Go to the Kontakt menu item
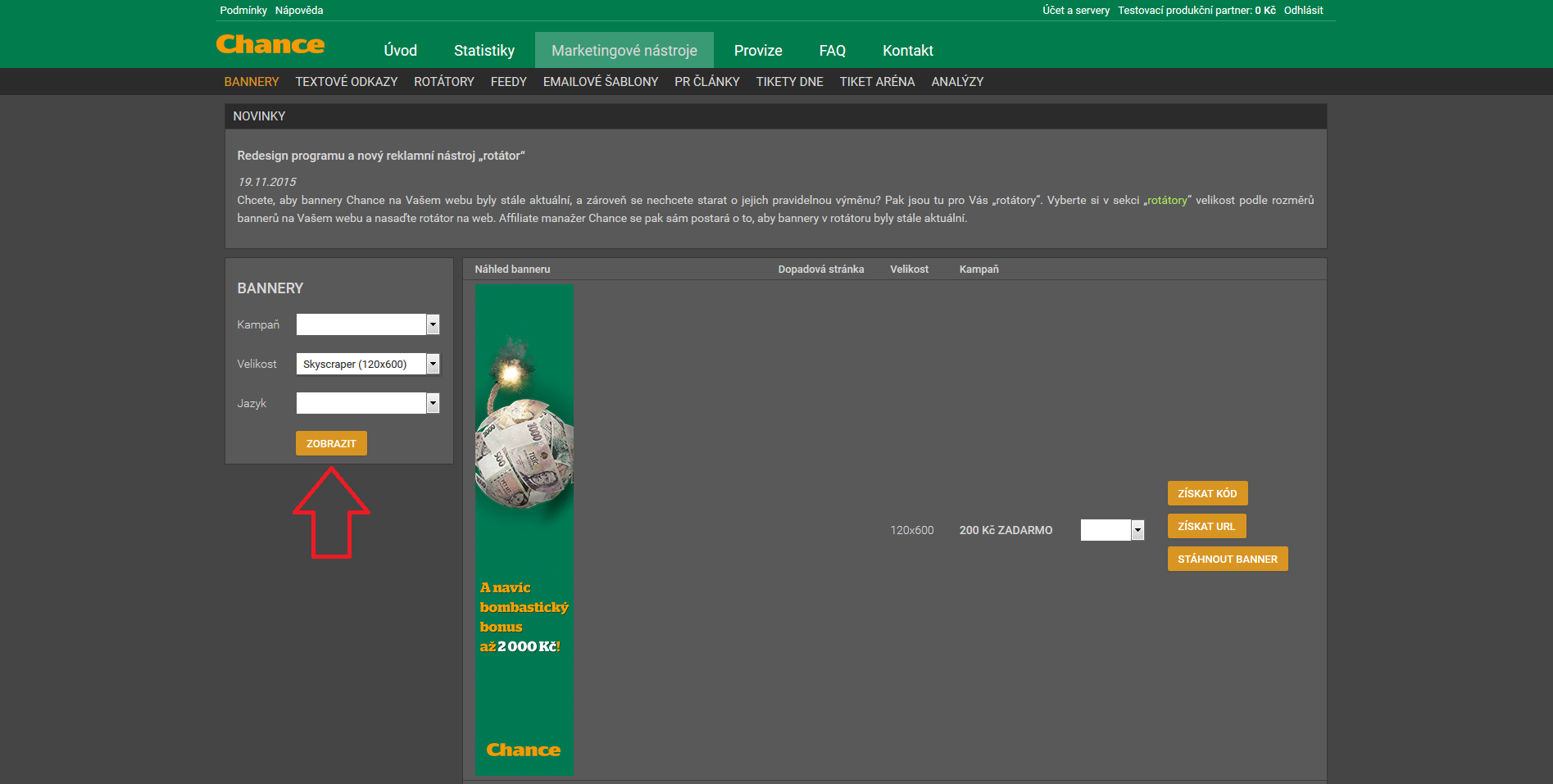Screen dimensions: 1553x784 (908, 50)
